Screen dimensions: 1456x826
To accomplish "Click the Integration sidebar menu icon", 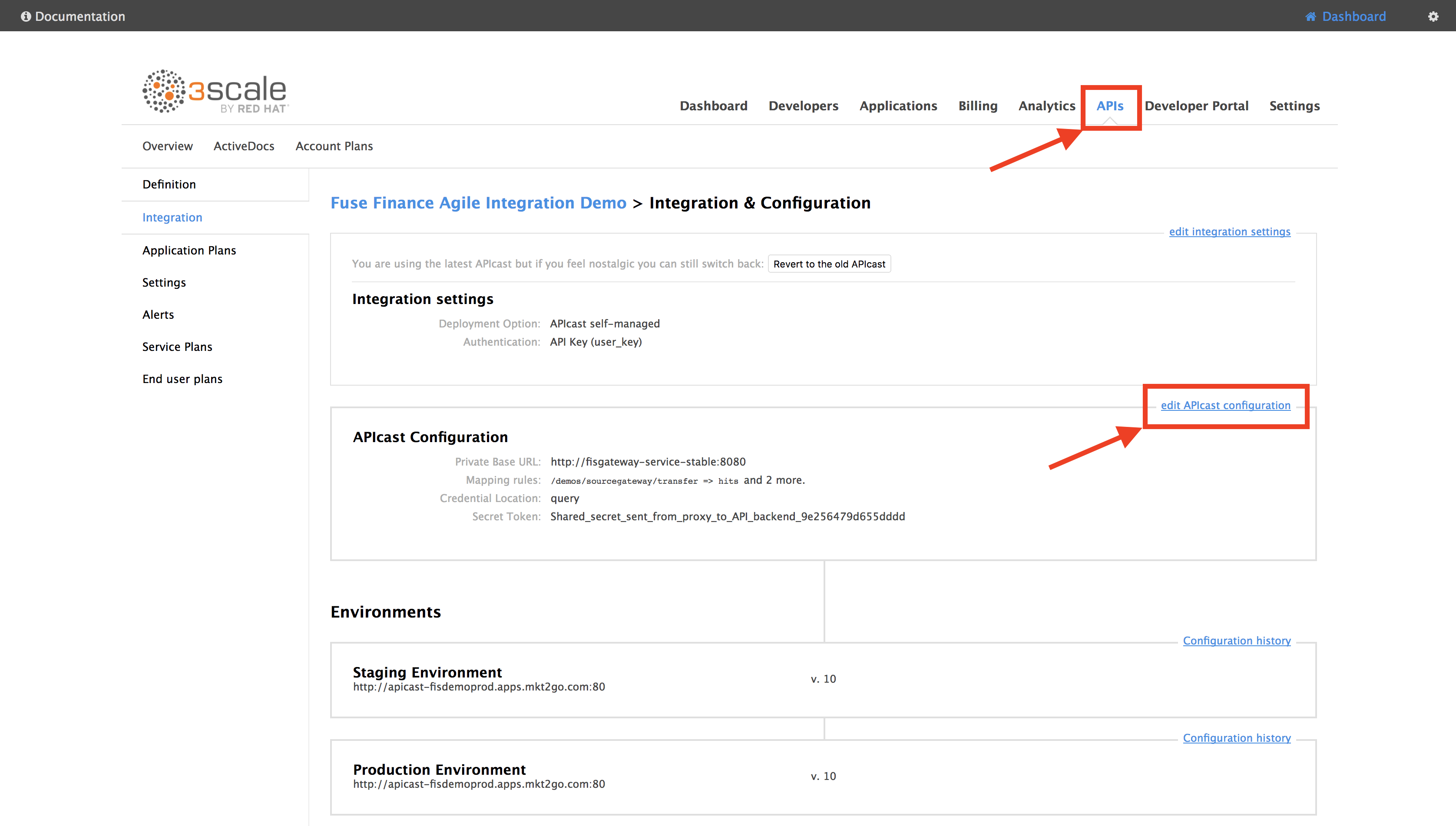I will click(x=172, y=217).
